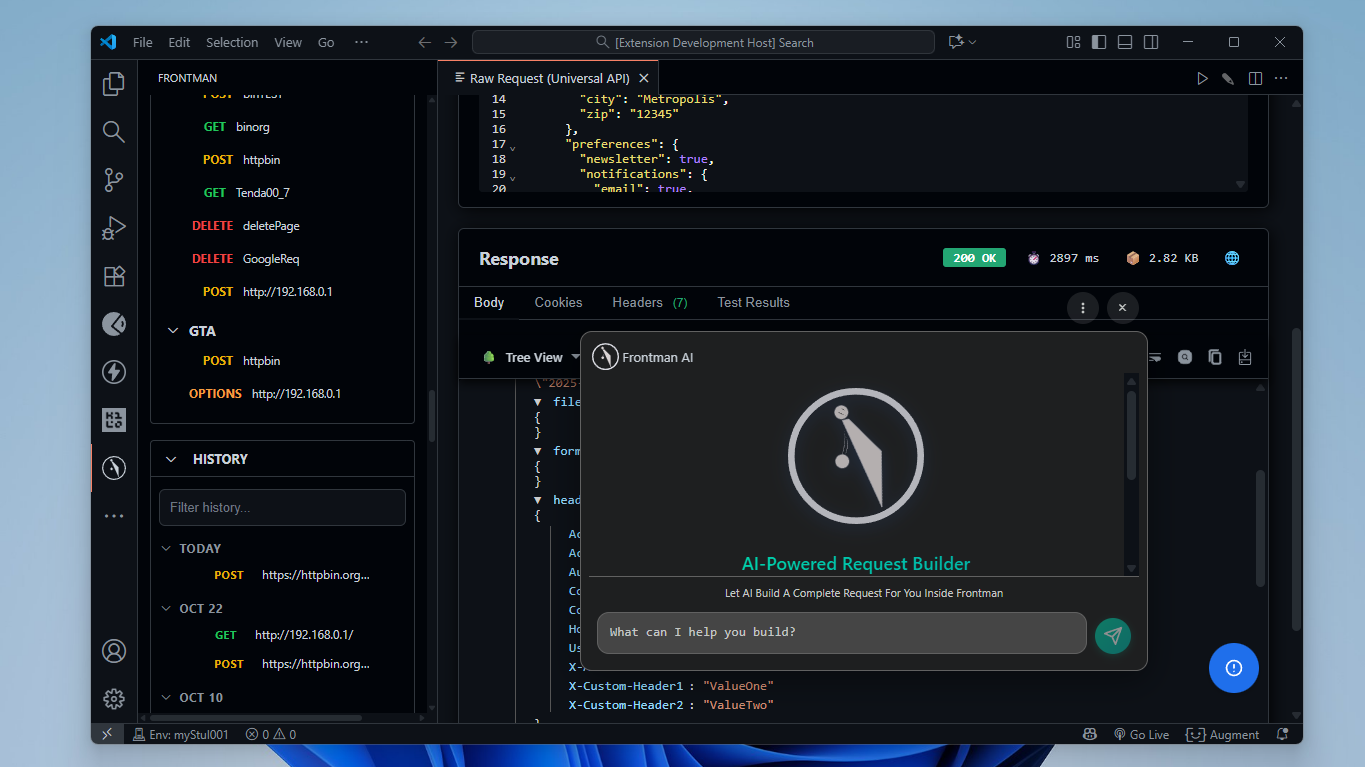1365x767 pixels.
Task: Switch to the Test Results tab
Action: point(753,302)
